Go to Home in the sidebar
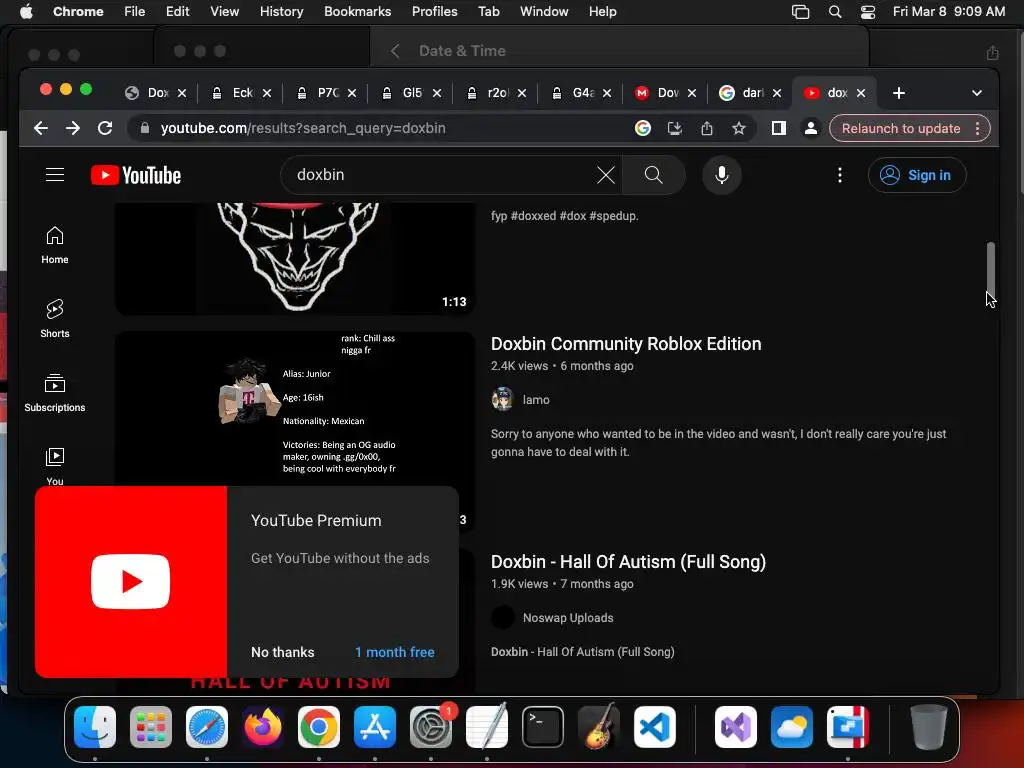 (x=55, y=246)
